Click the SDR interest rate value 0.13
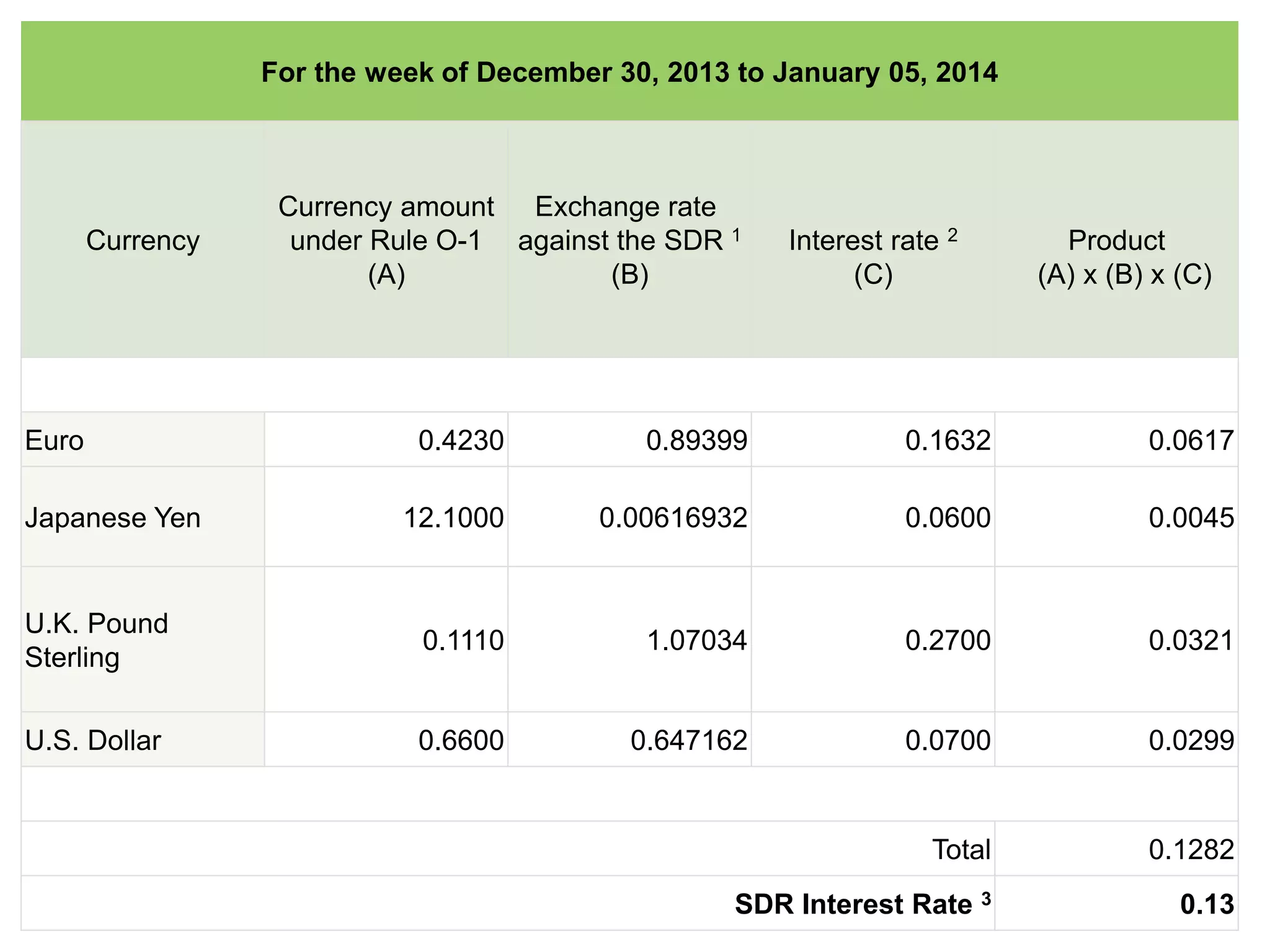This screenshot has width=1270, height=952. tap(1207, 904)
